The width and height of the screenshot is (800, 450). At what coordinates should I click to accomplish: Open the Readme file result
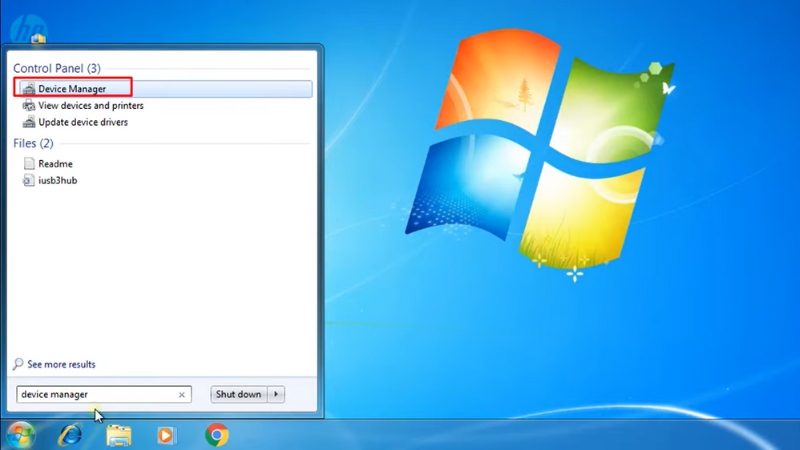point(56,164)
